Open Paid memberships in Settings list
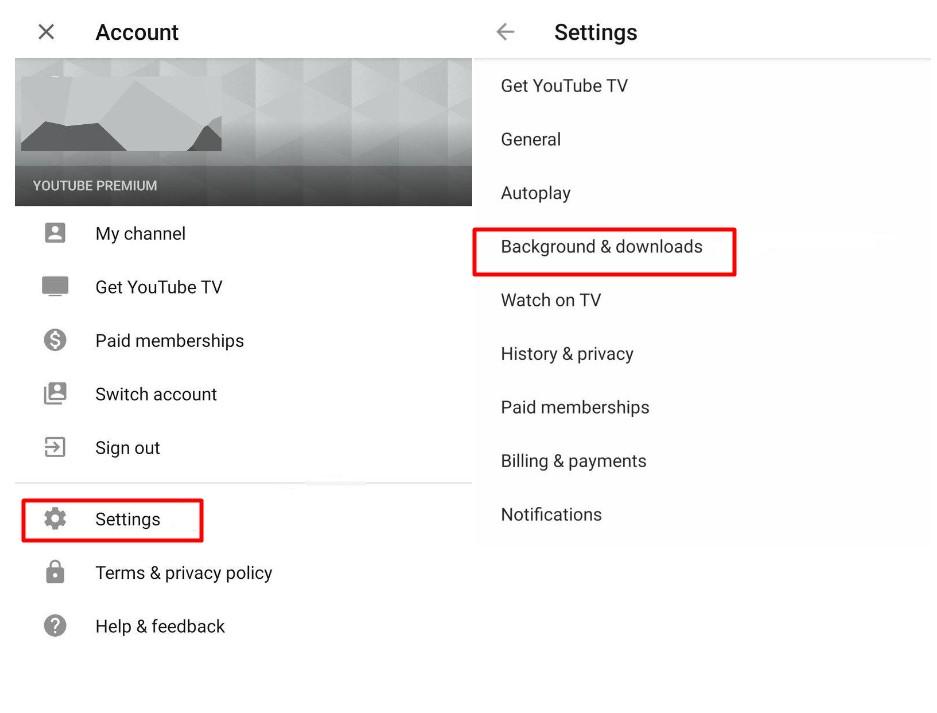Viewport: 937px width, 713px height. coord(575,407)
